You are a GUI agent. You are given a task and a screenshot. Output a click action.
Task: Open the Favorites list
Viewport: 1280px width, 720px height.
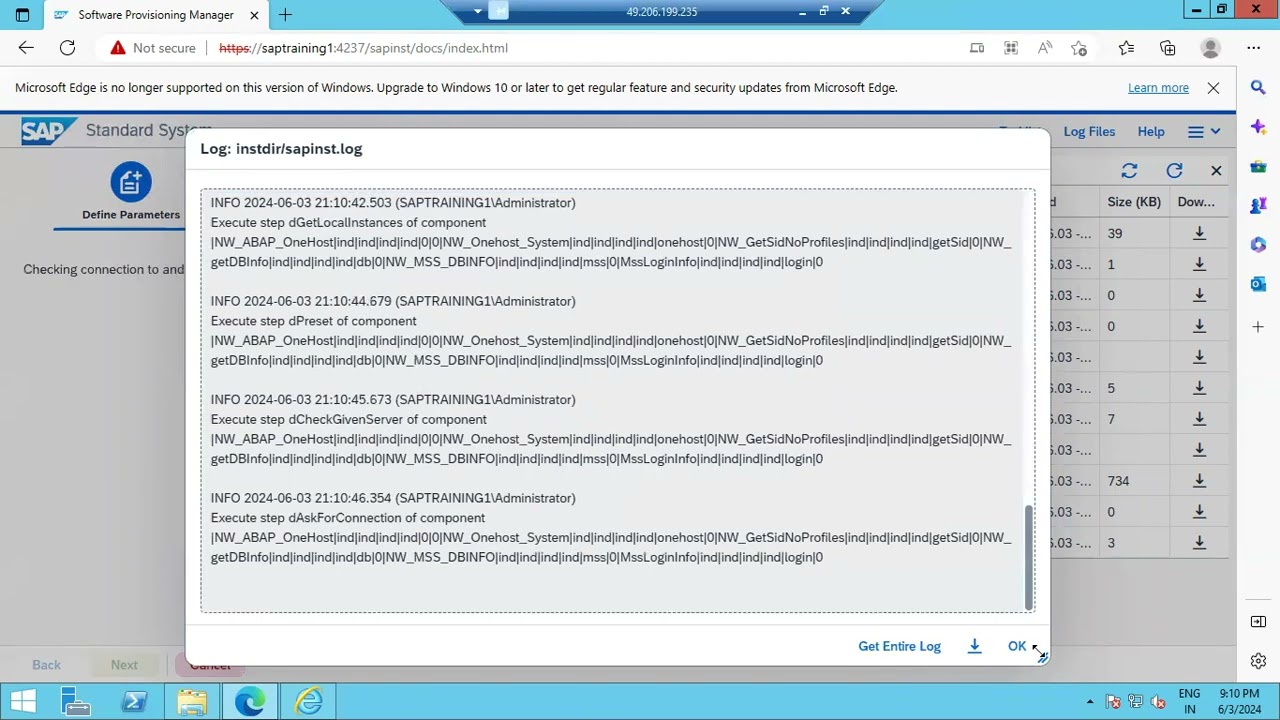pos(1126,48)
